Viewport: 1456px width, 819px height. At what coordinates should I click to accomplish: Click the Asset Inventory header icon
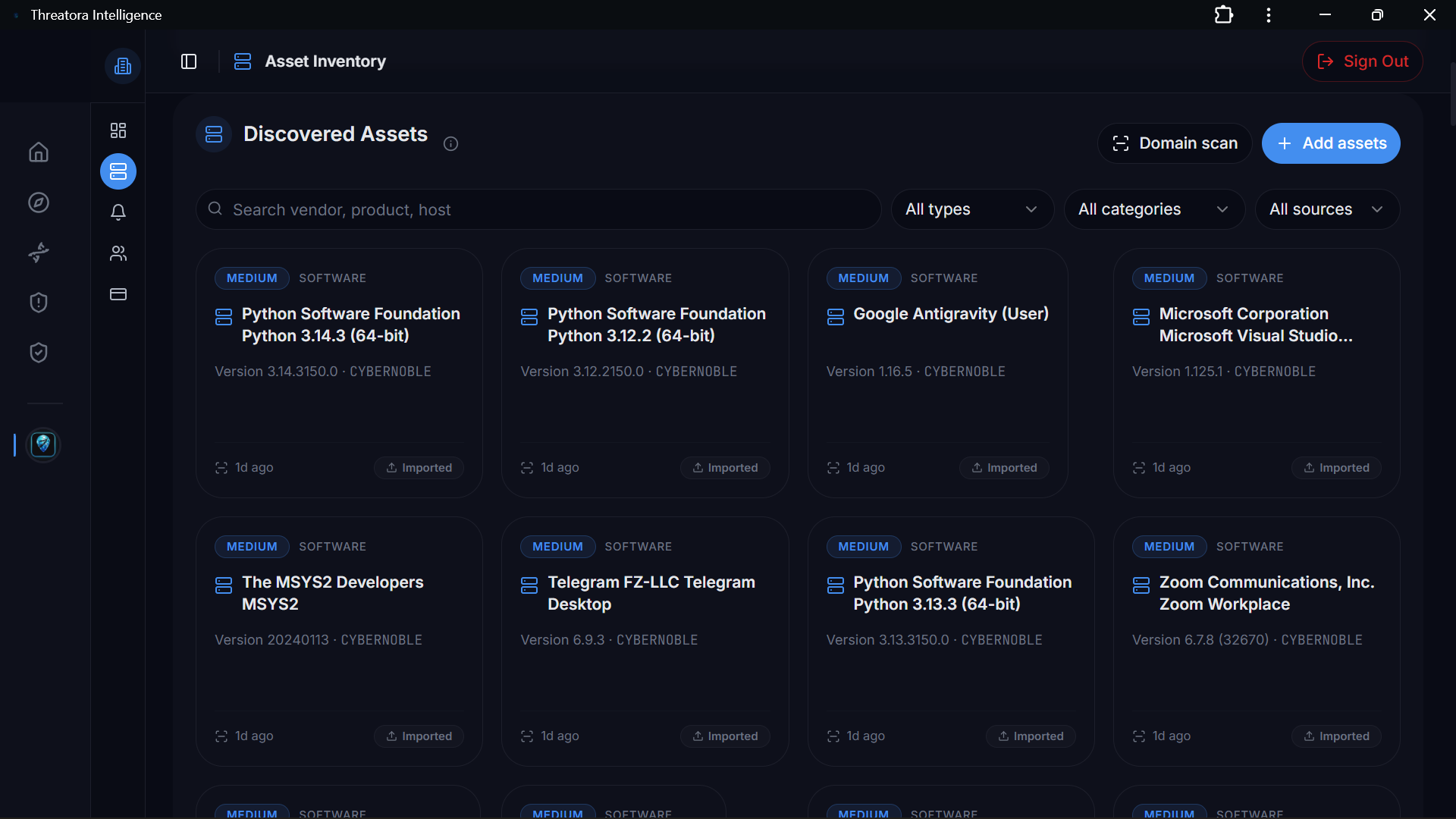coord(243,61)
